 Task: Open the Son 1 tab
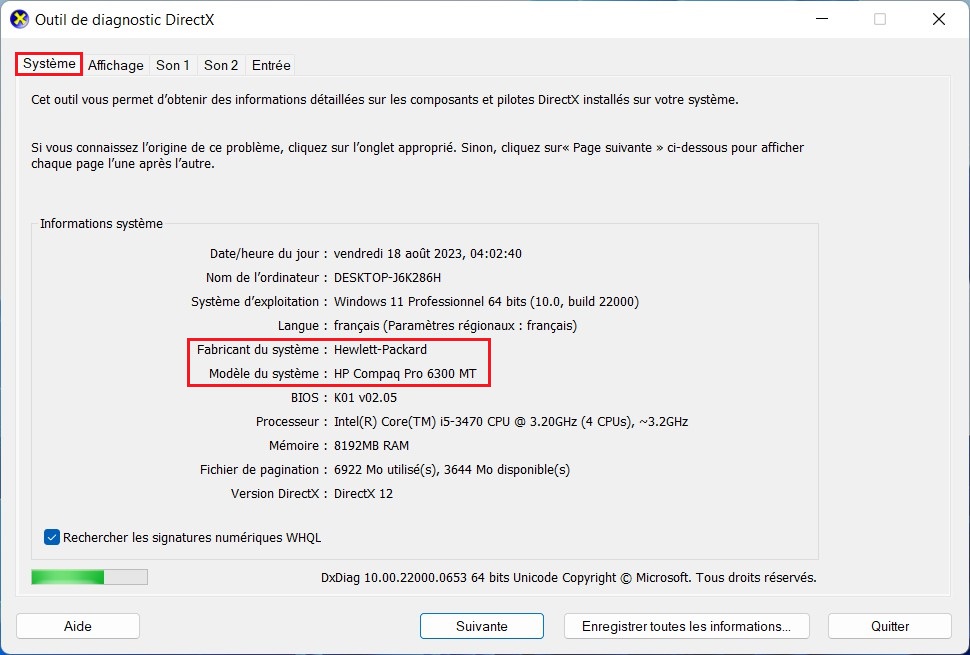[x=173, y=65]
